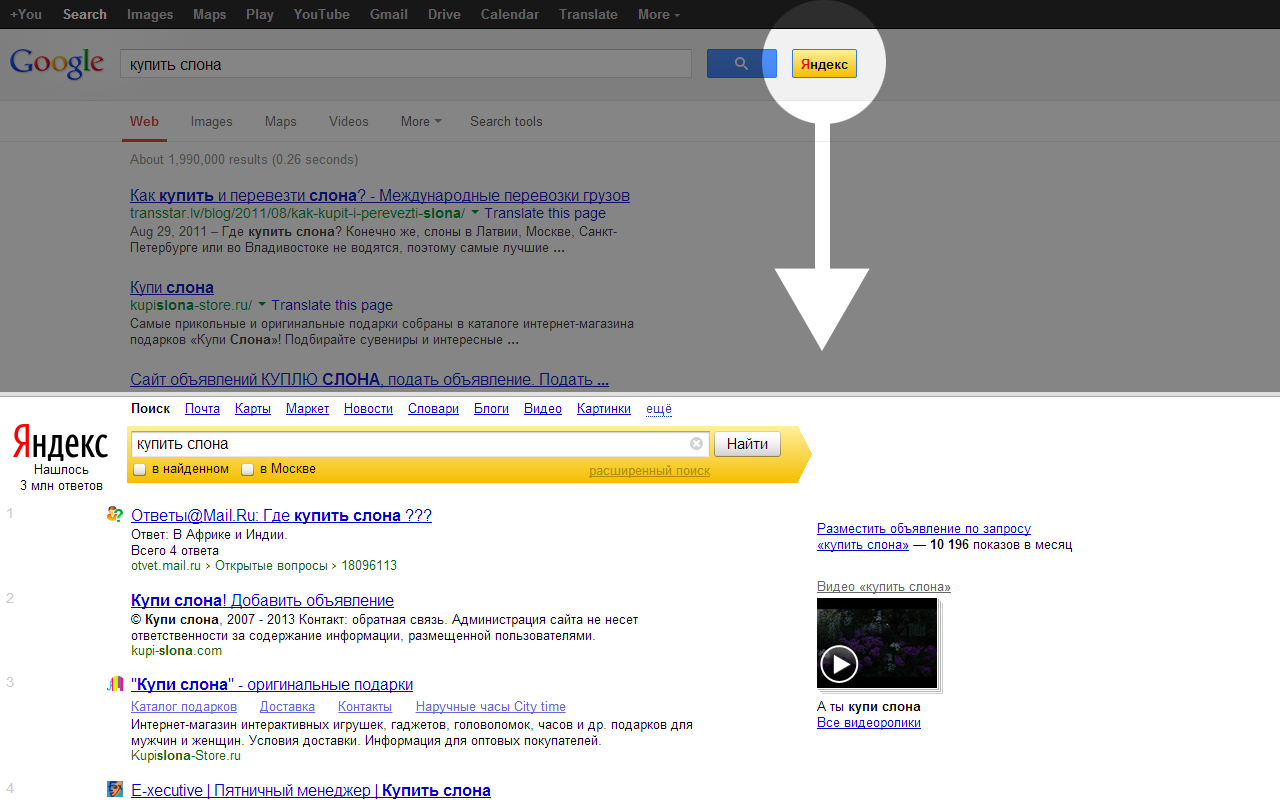Click the Найти button
This screenshot has height=800, width=1280.
[747, 444]
